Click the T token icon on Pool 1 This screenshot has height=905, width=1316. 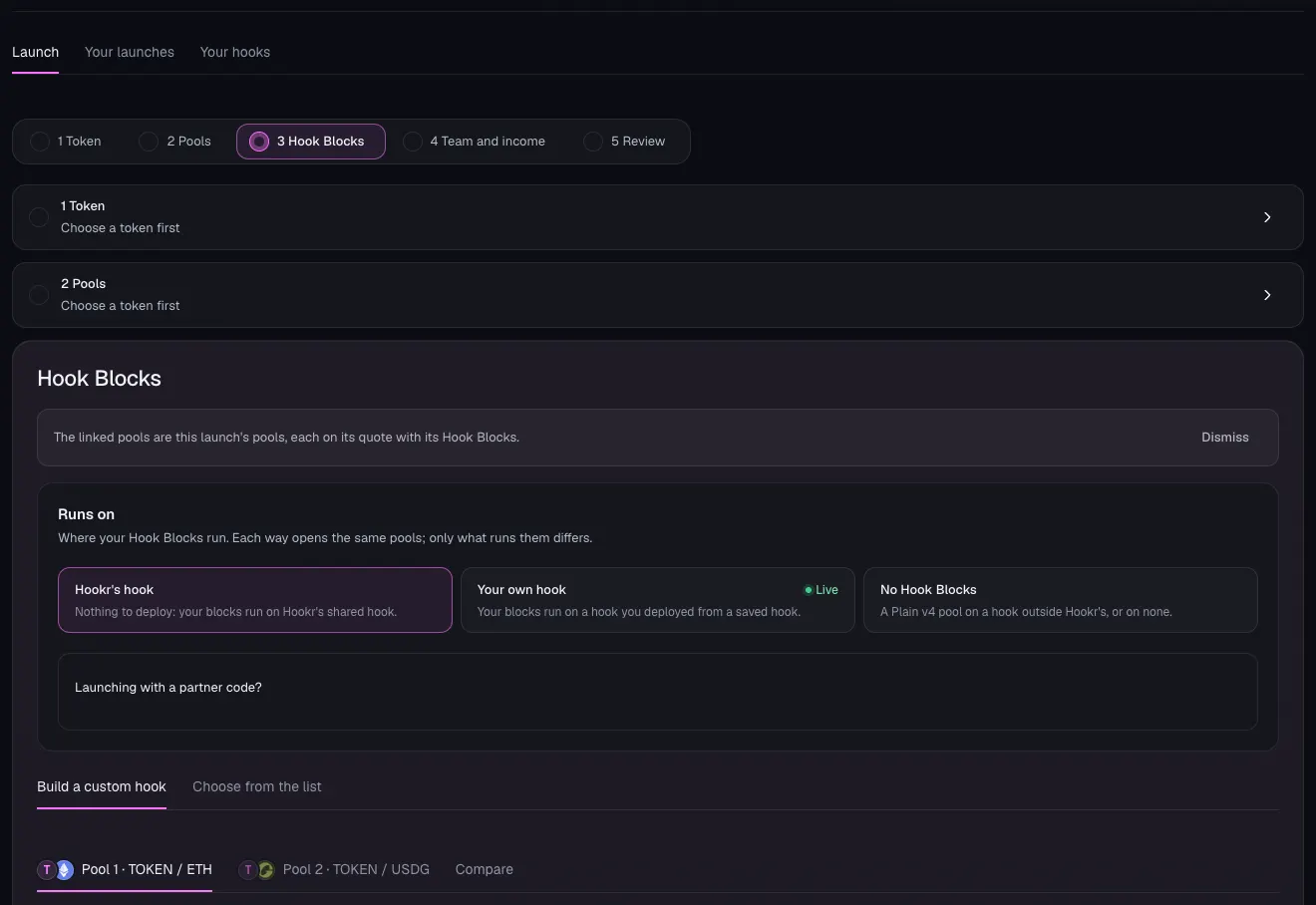click(46, 870)
